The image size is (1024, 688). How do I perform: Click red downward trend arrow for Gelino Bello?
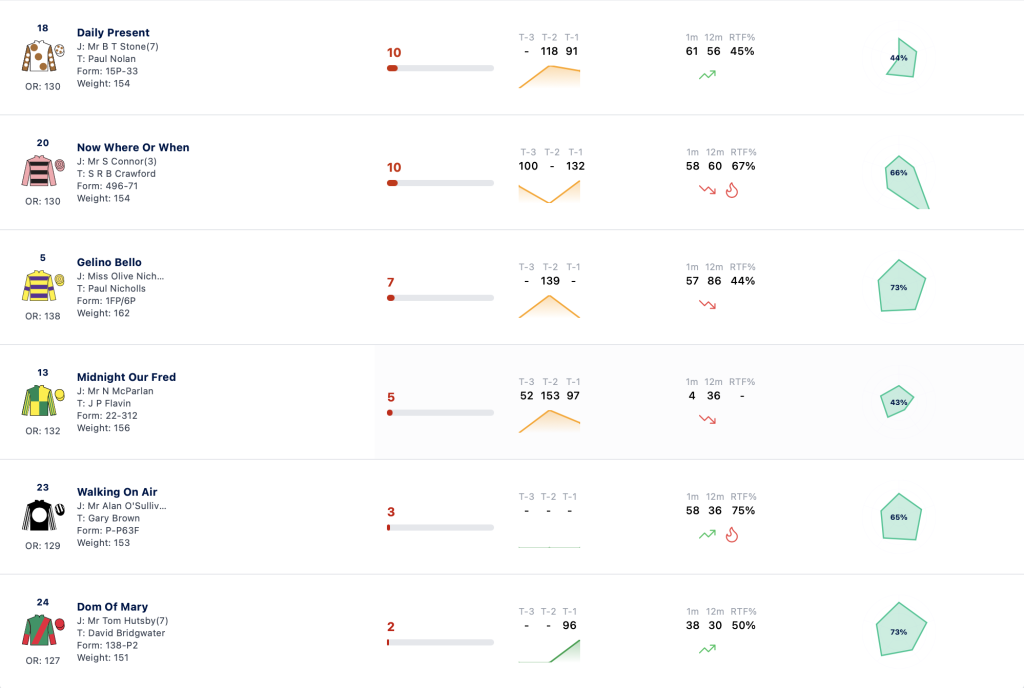click(707, 304)
